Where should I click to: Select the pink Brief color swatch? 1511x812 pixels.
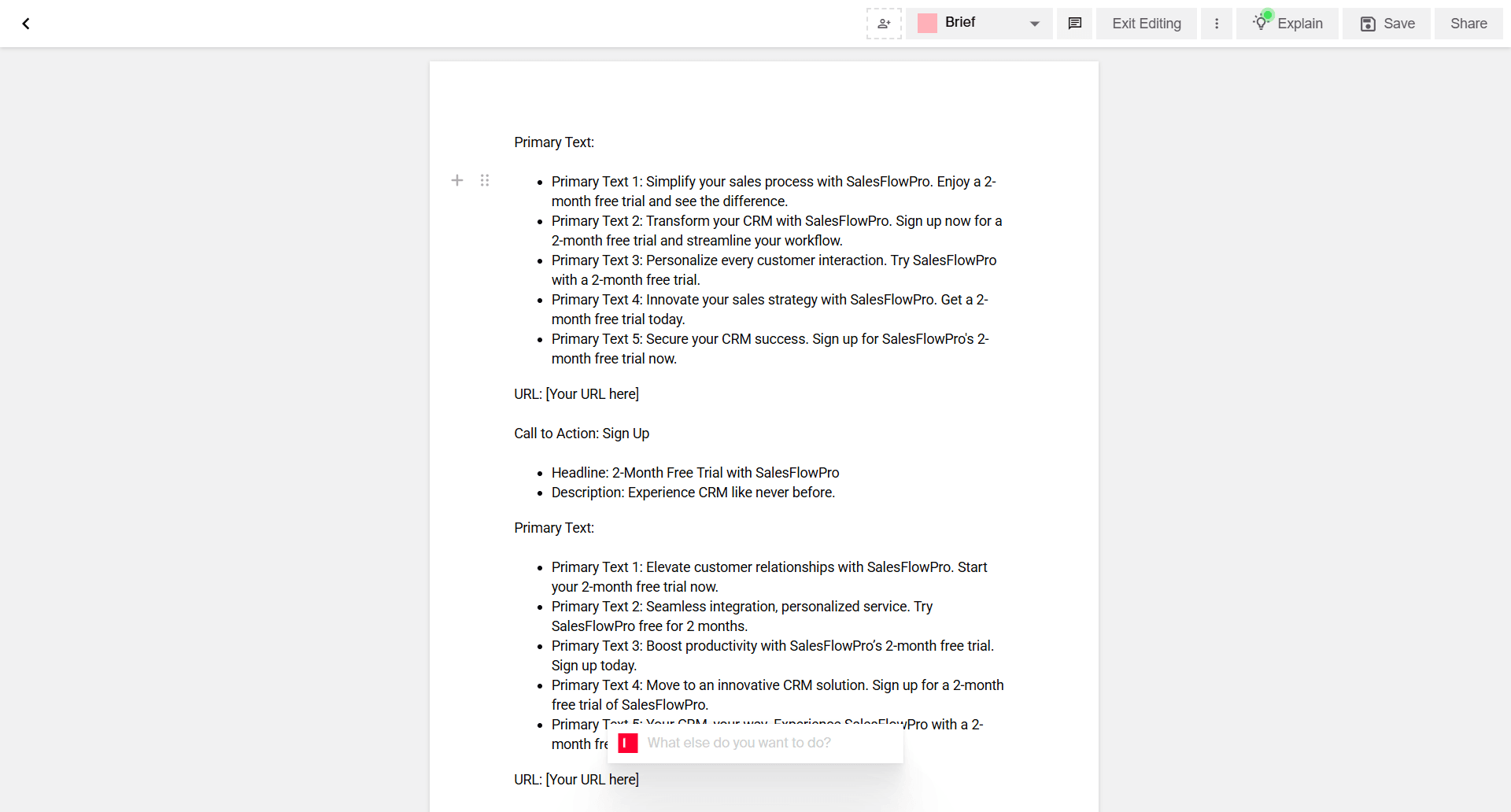point(927,24)
